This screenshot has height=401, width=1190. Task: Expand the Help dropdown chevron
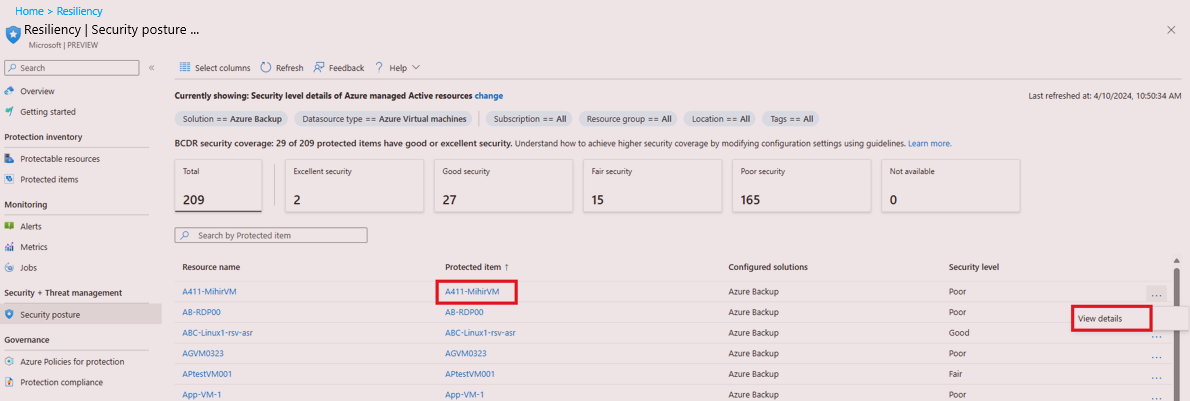(416, 68)
